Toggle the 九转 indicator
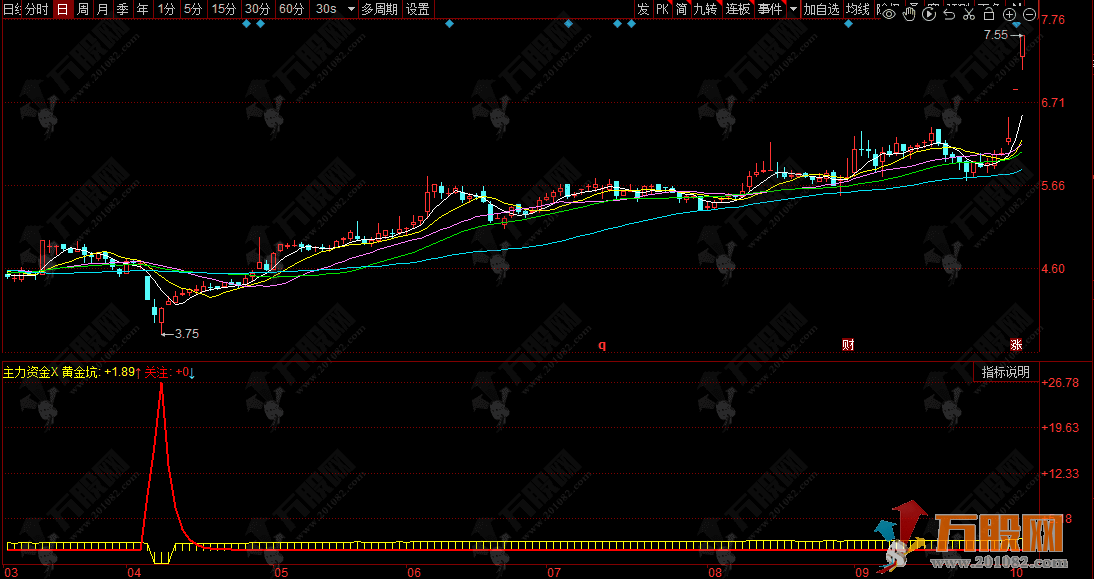The height and width of the screenshot is (579, 1094). [705, 9]
